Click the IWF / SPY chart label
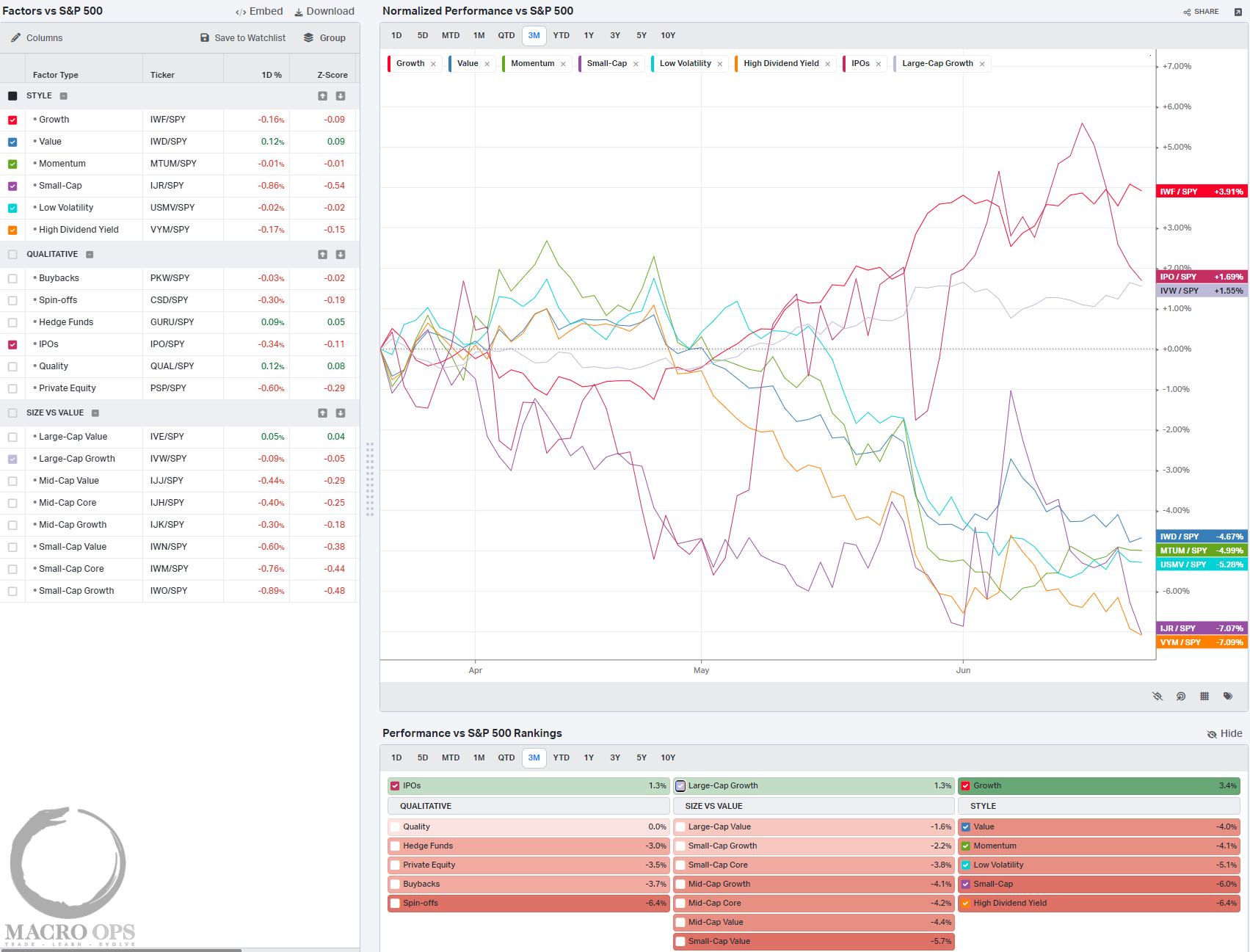The height and width of the screenshot is (952, 1250). click(x=1201, y=192)
